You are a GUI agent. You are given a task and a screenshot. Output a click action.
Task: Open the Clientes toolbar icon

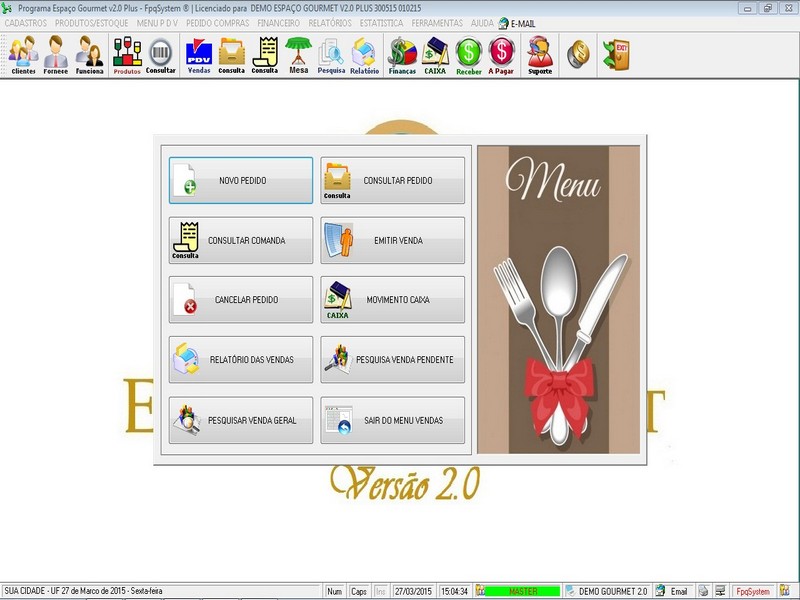(x=23, y=55)
